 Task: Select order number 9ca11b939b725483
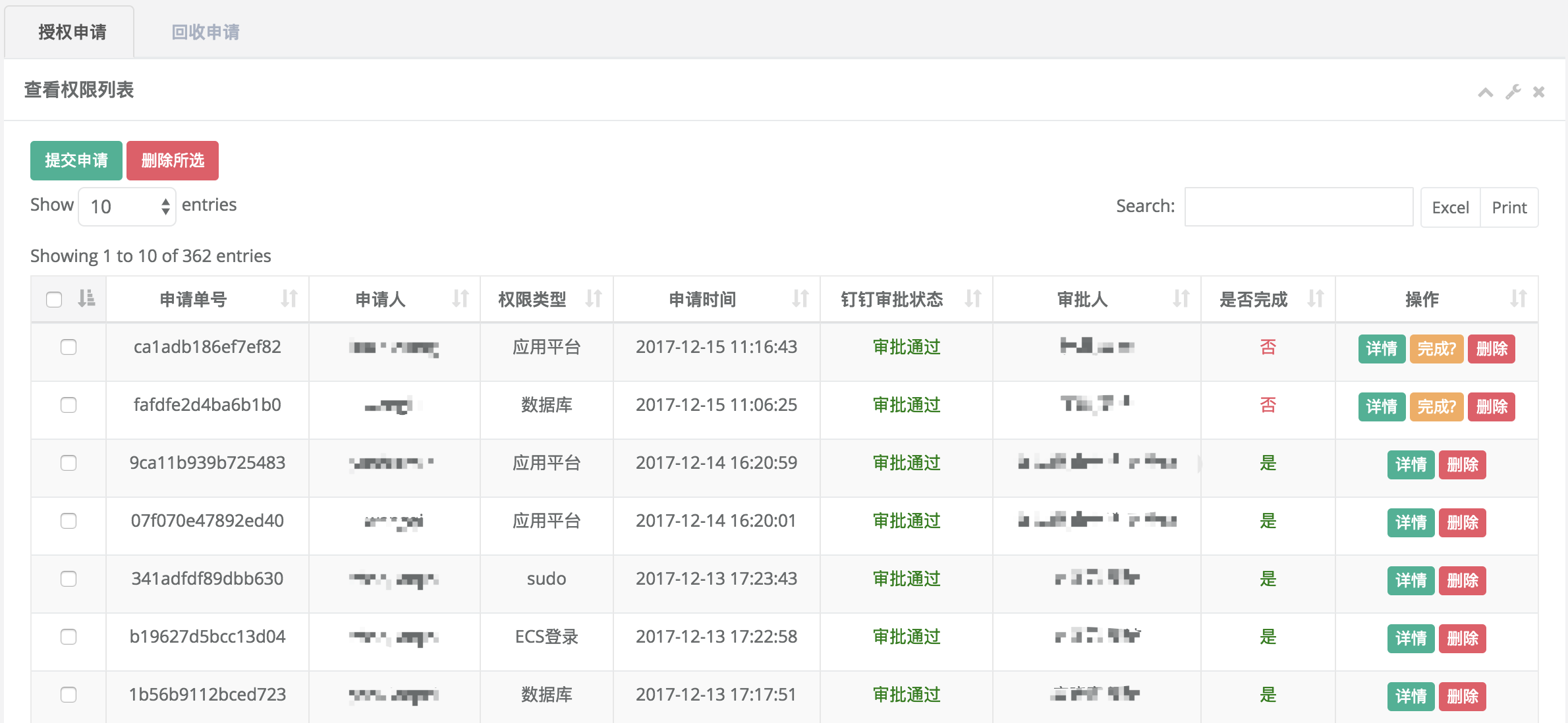coord(207,463)
